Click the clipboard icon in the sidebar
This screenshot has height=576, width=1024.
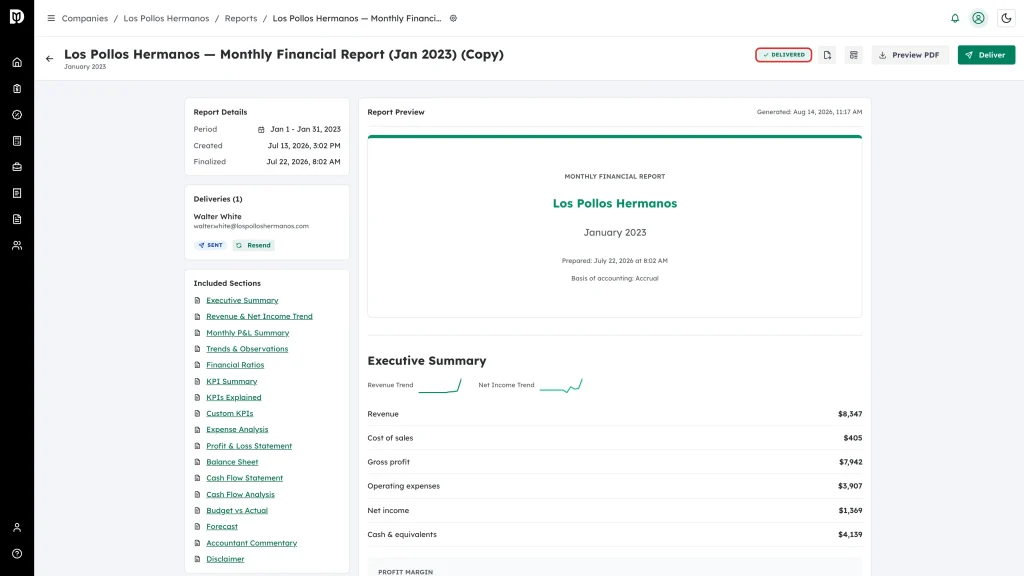[x=17, y=89]
